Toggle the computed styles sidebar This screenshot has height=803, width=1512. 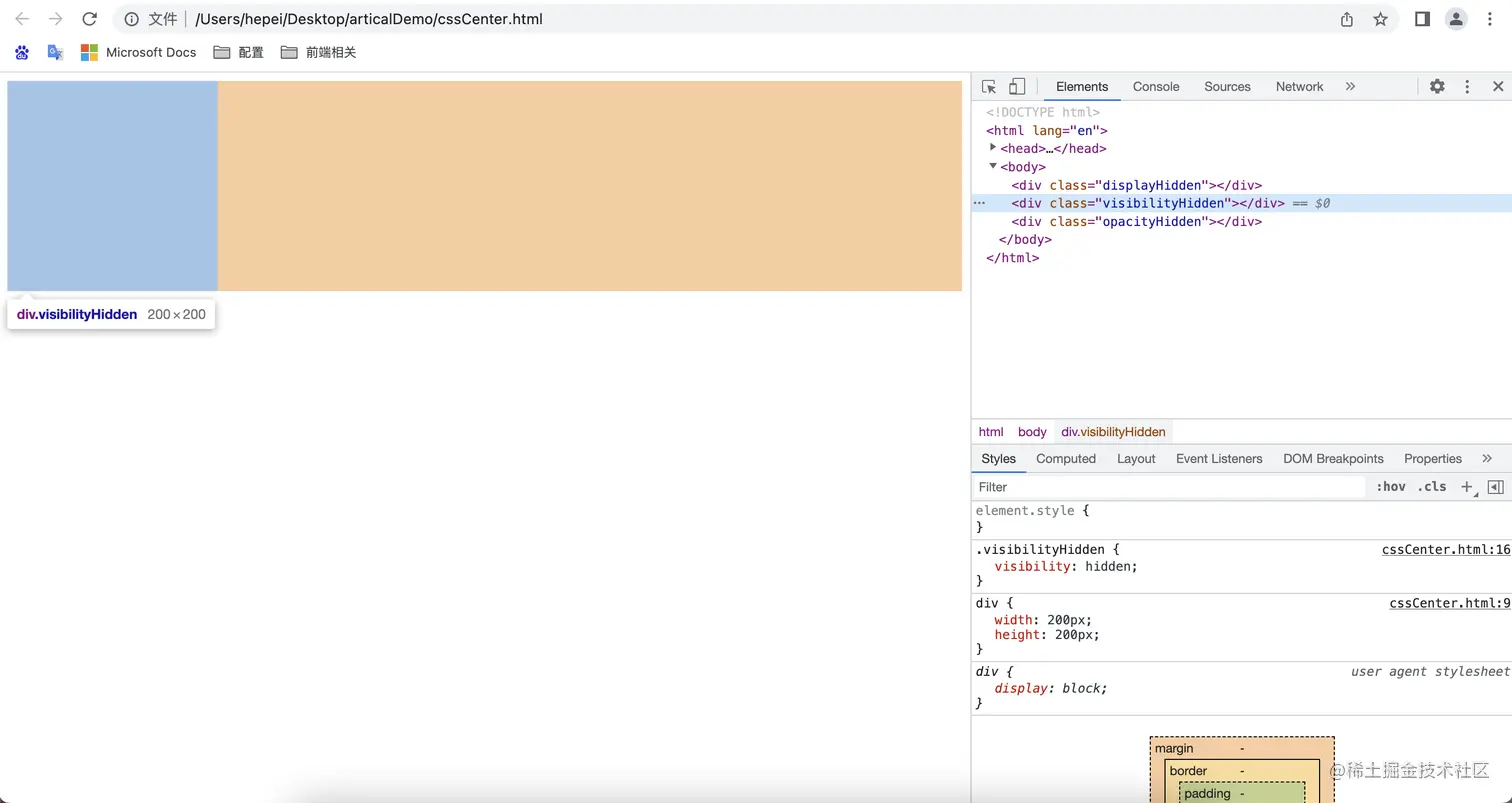click(1495, 487)
